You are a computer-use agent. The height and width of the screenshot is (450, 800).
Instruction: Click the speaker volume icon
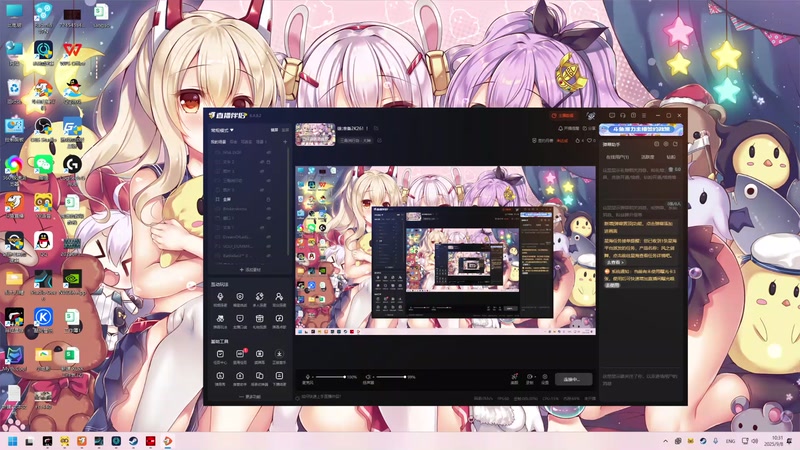click(367, 377)
